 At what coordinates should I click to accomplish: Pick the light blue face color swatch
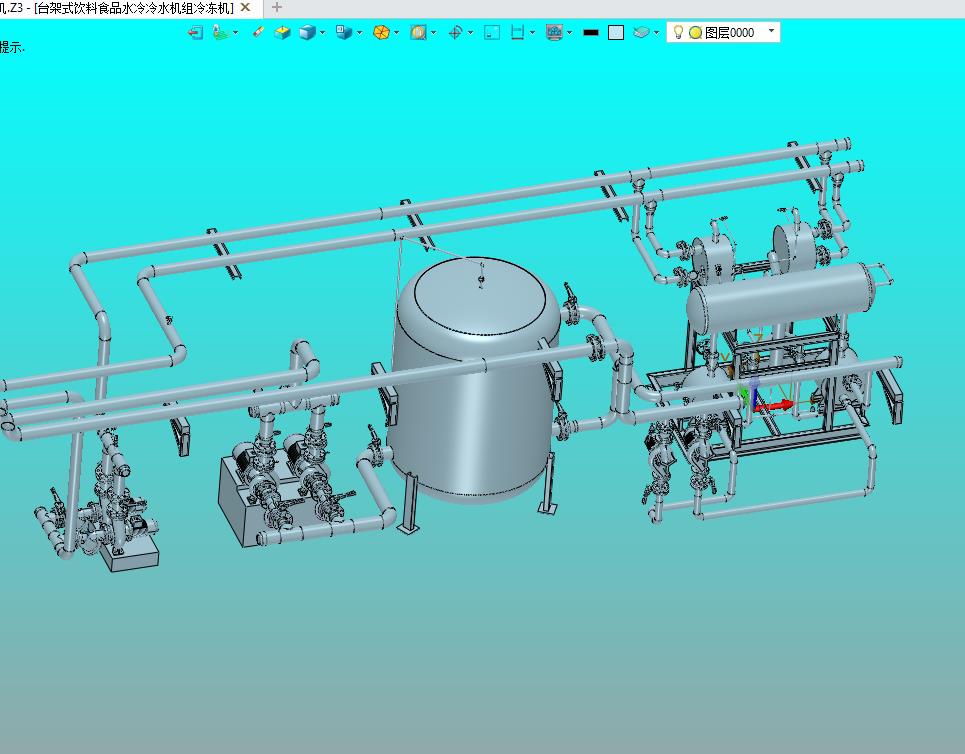point(616,33)
